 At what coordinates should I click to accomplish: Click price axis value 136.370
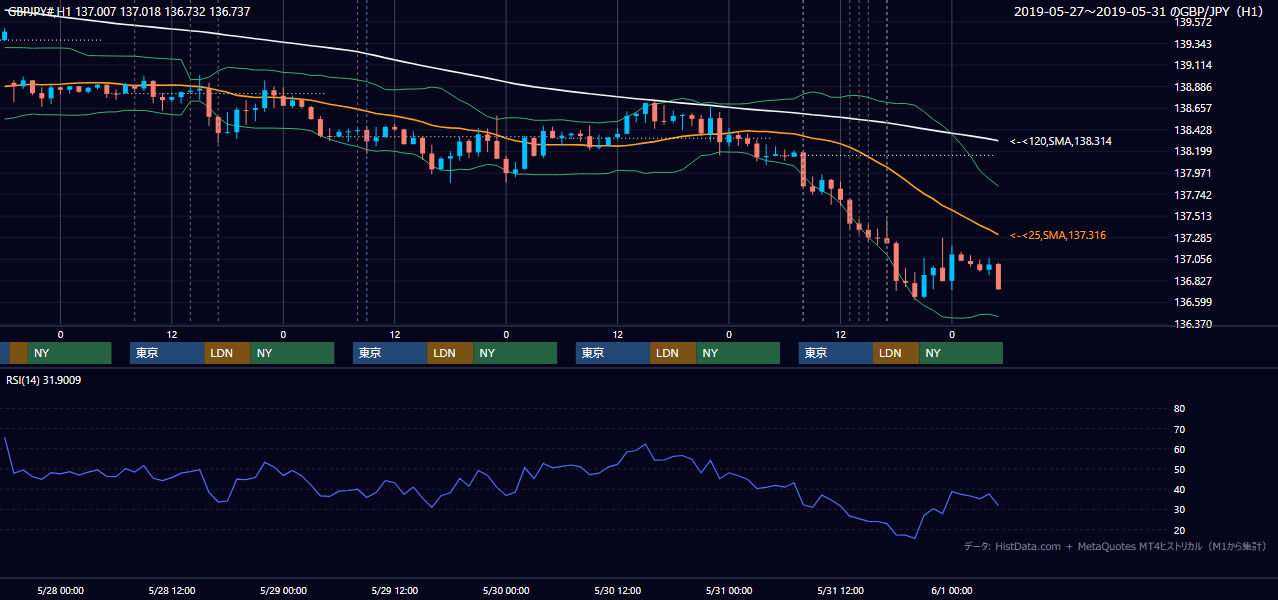[1193, 324]
